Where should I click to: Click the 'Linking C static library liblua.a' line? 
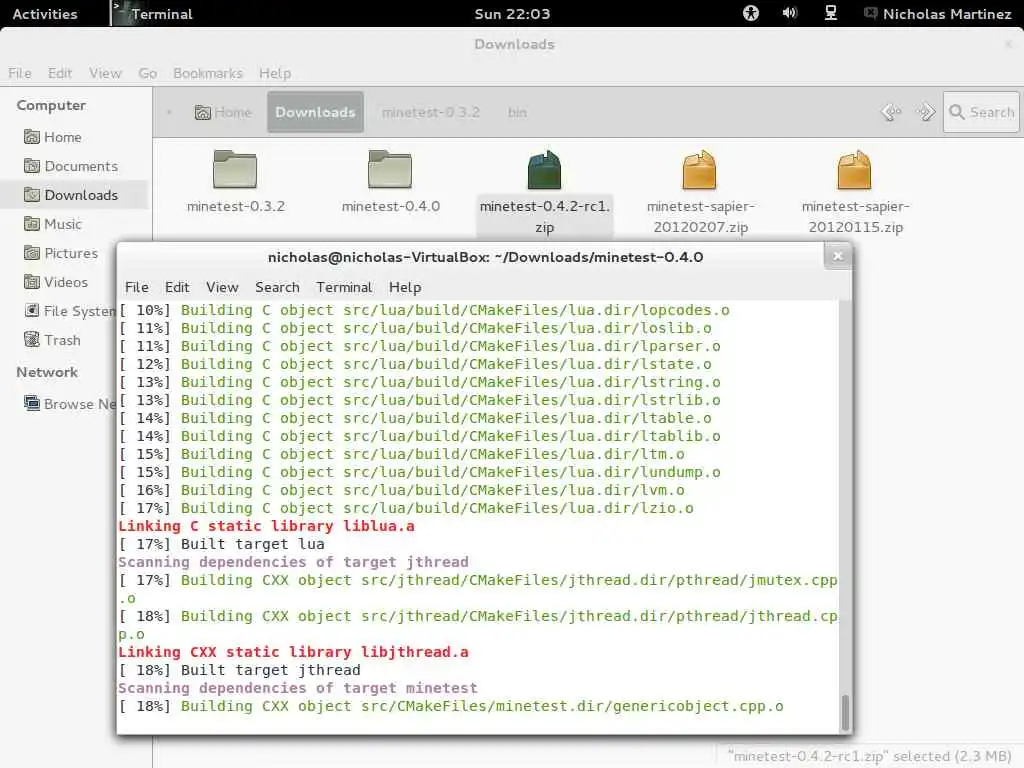point(266,526)
